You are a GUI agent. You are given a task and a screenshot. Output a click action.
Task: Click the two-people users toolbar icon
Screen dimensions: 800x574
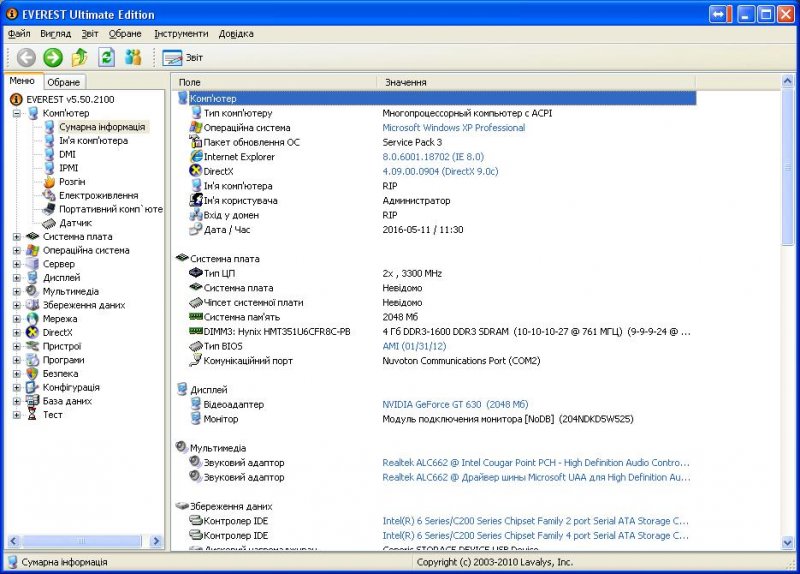pos(133,58)
